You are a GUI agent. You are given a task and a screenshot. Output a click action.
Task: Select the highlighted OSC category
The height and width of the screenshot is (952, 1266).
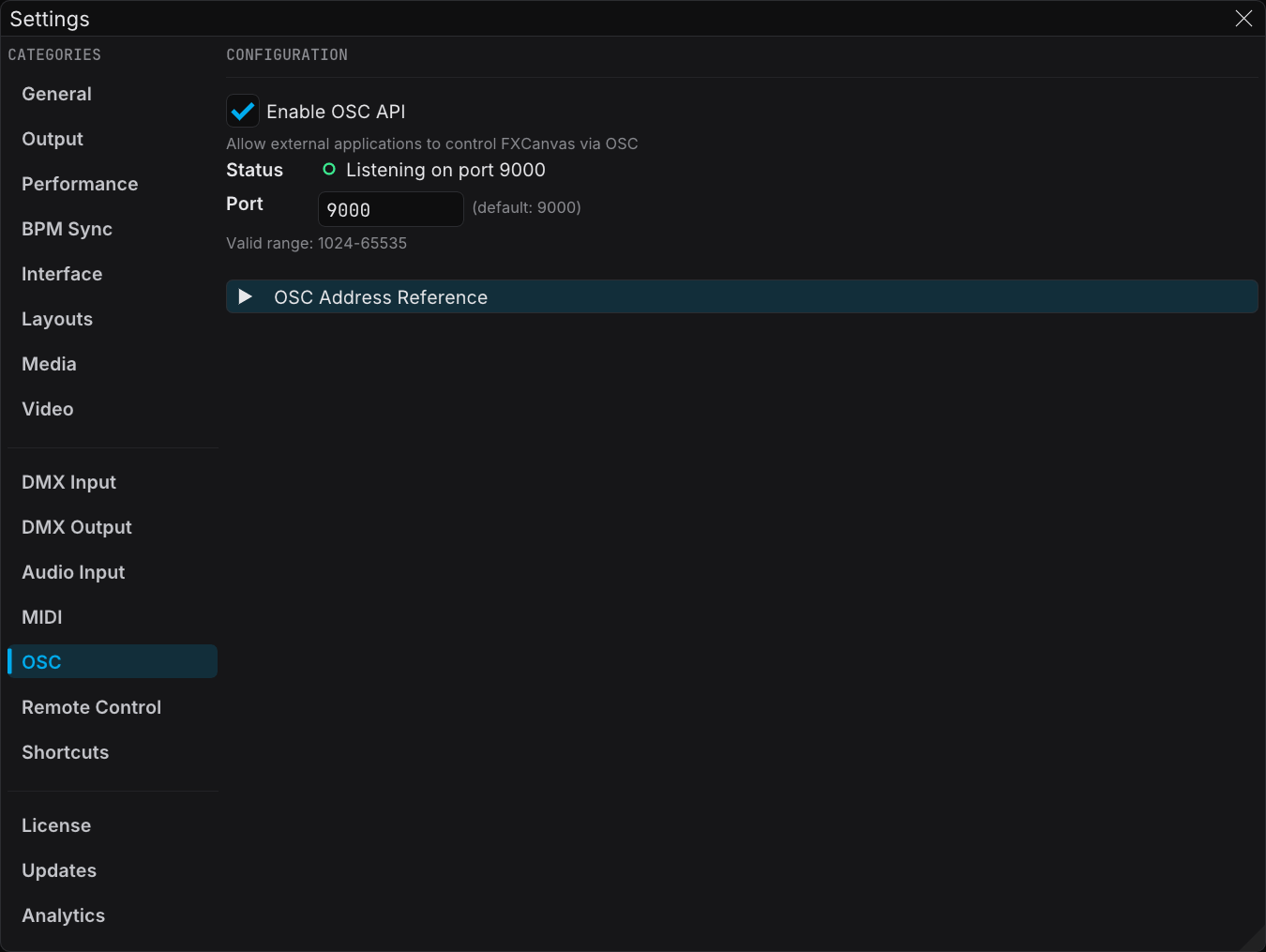[113, 661]
